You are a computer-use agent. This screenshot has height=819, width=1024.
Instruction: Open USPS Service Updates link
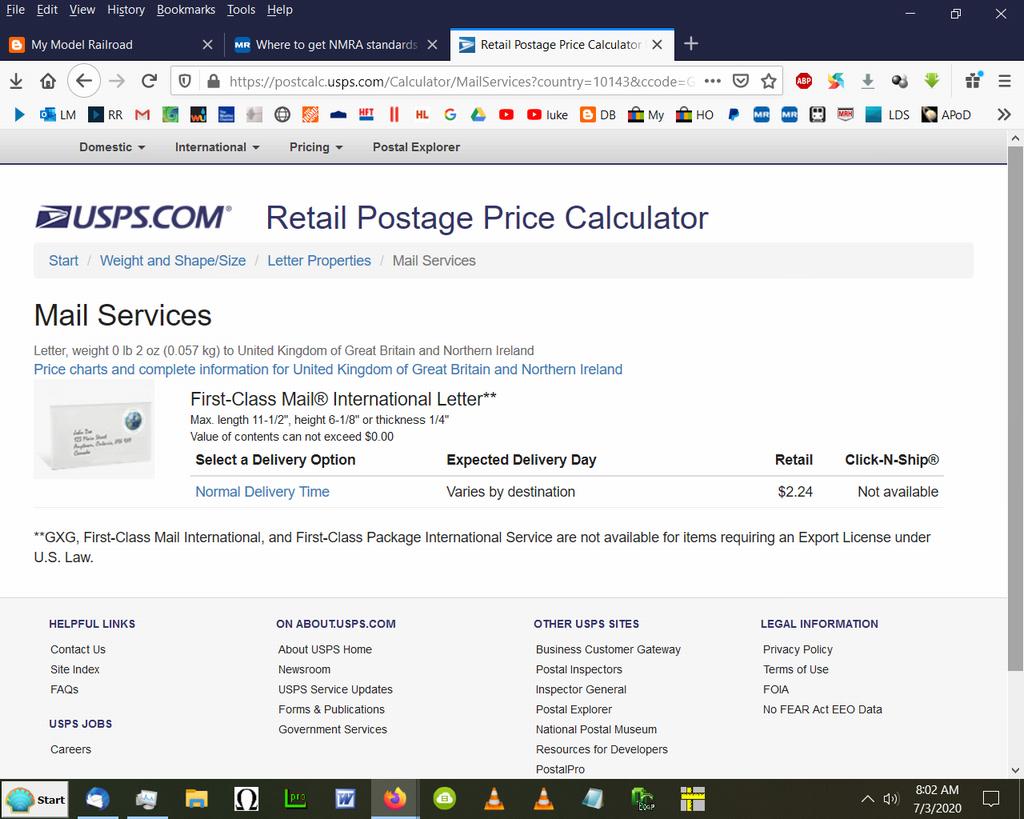(x=336, y=689)
